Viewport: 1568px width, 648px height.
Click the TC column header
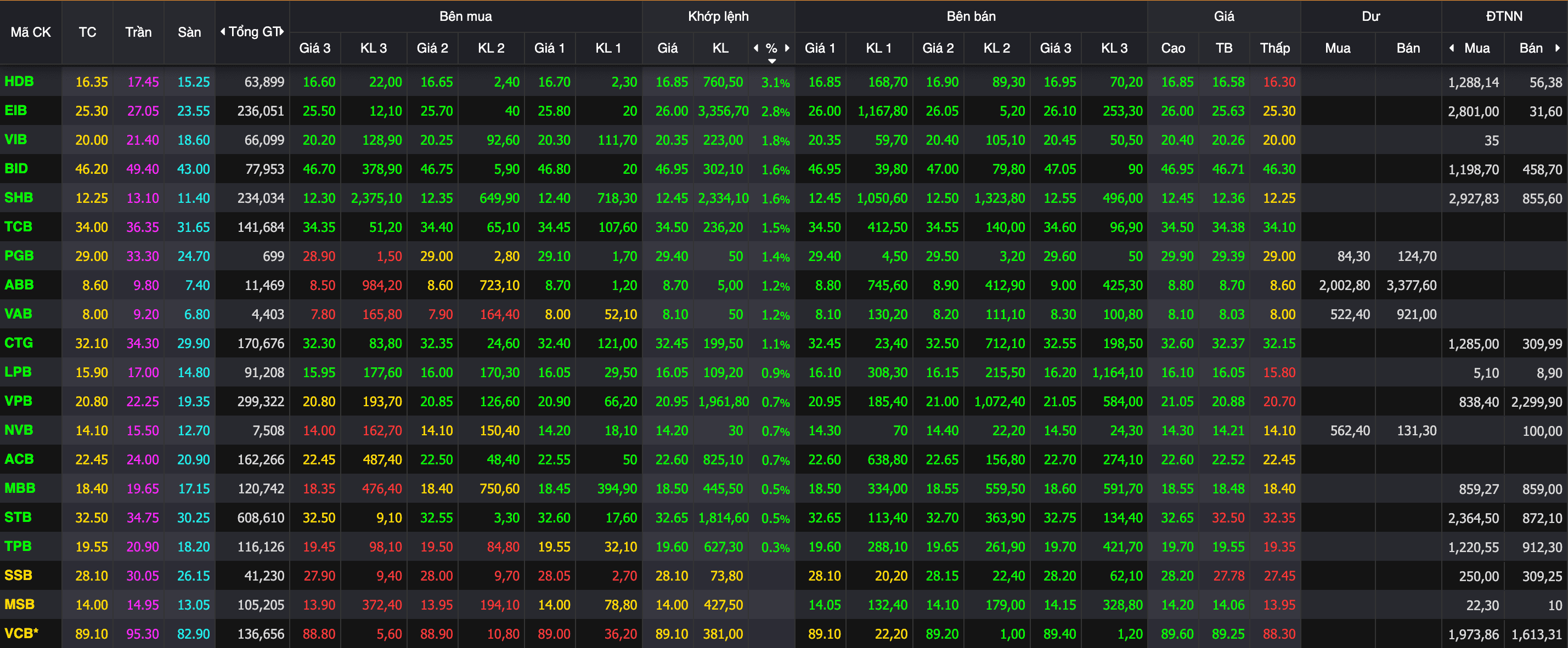(x=88, y=32)
